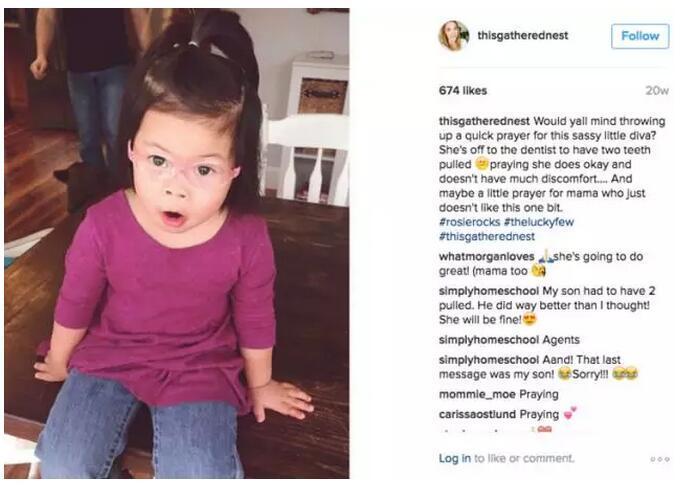Open the #theluckyfew hashtag

[x=539, y=222]
